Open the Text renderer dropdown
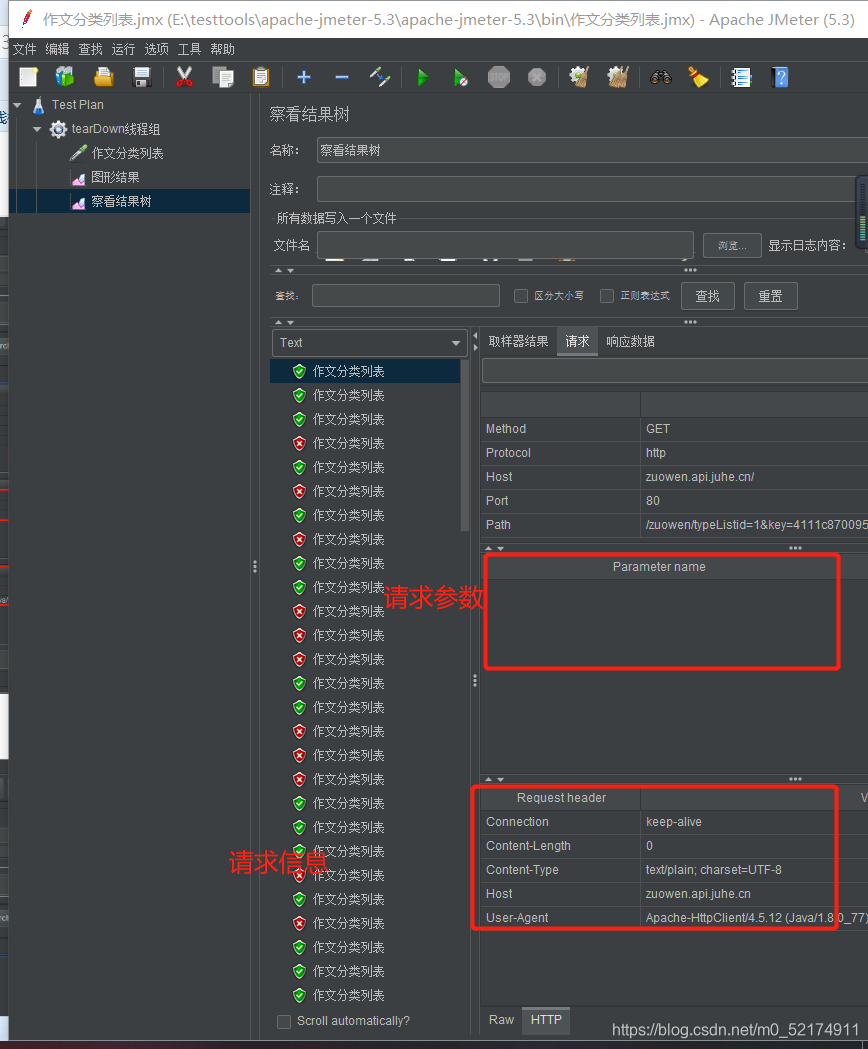868x1049 pixels. pyautogui.click(x=369, y=343)
